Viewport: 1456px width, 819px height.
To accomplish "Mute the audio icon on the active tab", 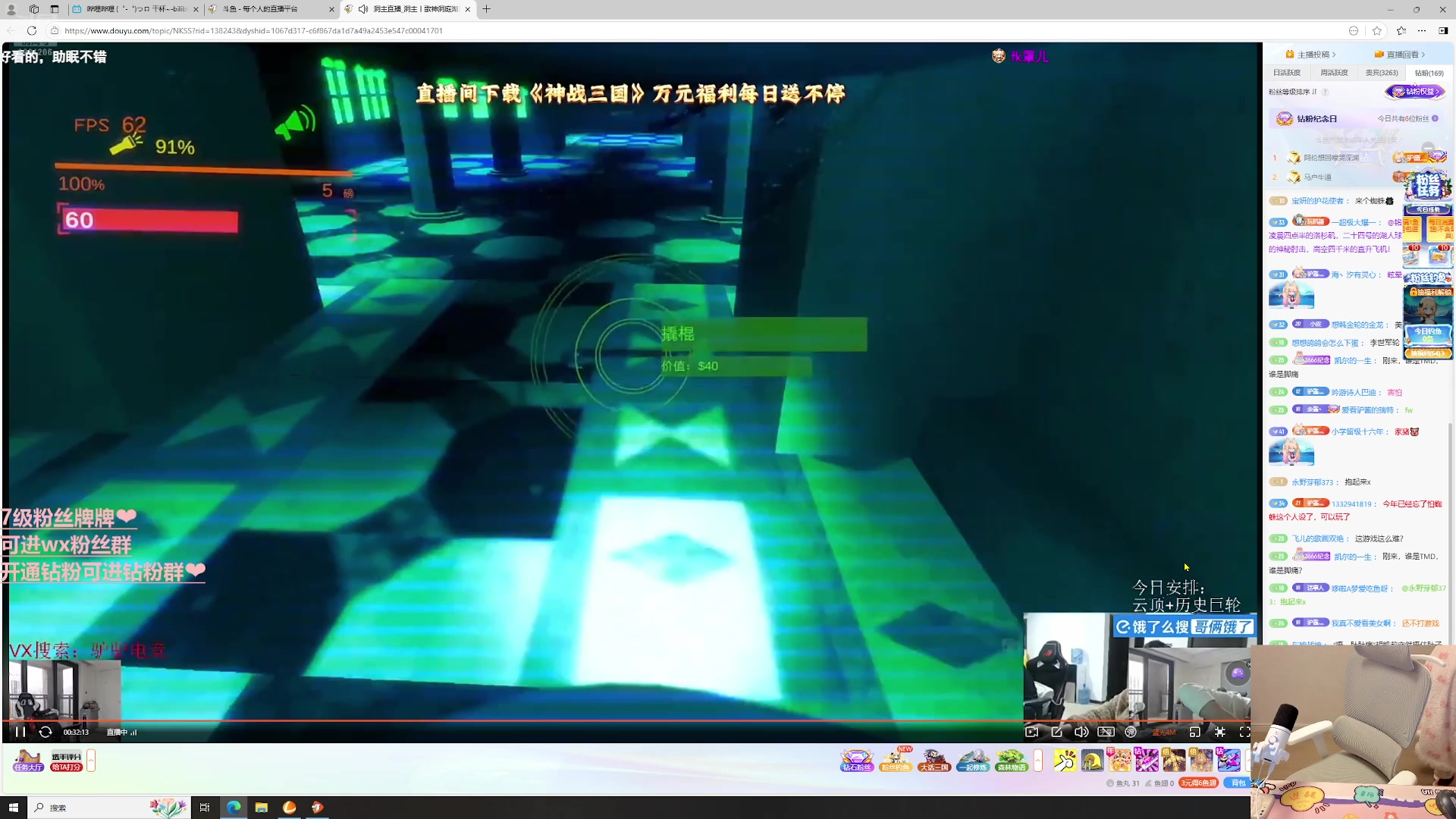I will (363, 9).
